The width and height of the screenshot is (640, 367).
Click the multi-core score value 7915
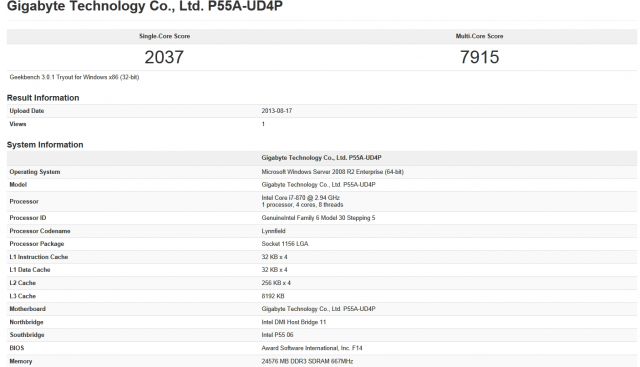point(480,57)
